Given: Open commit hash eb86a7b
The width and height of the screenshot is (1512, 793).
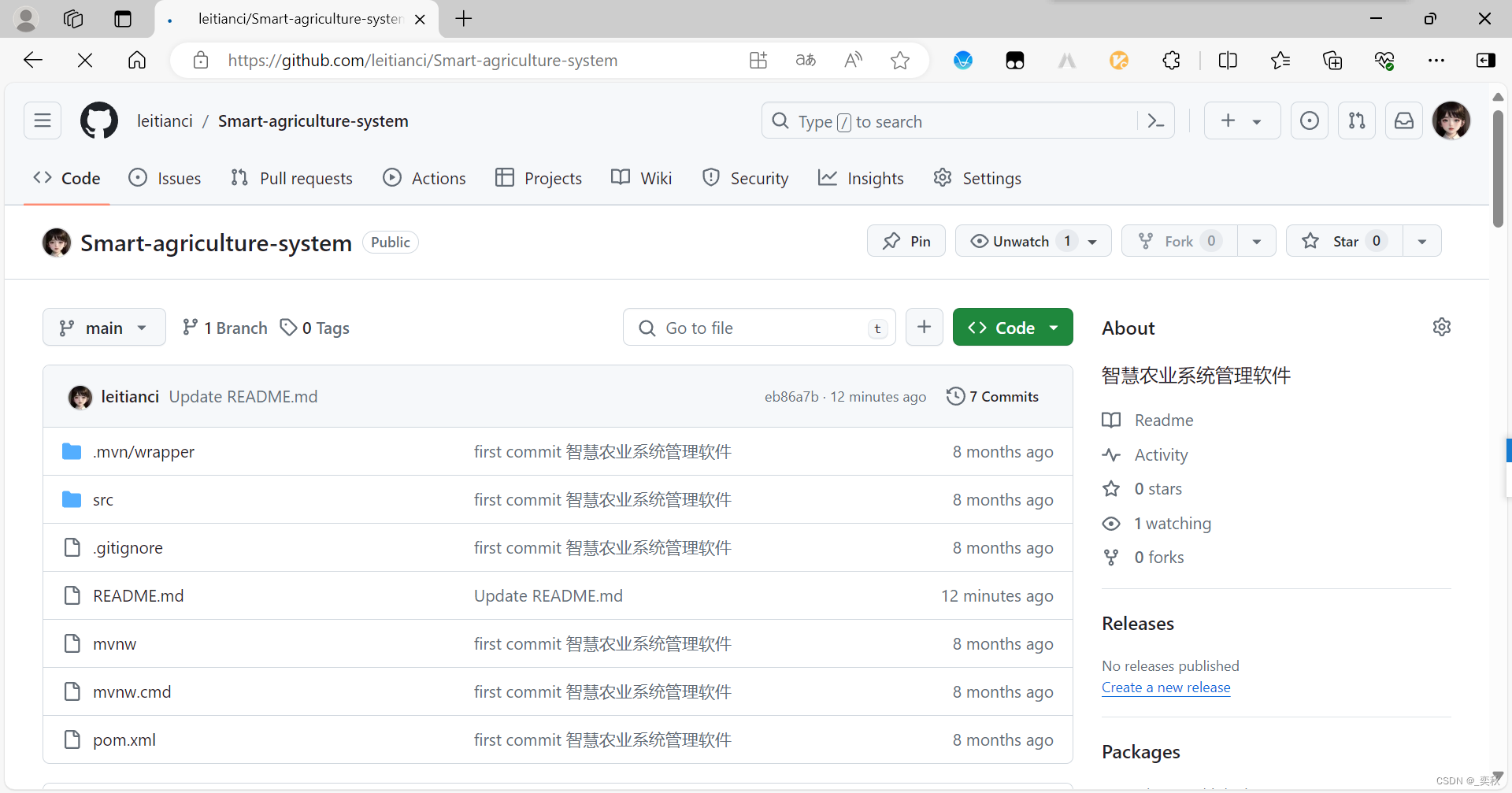Looking at the screenshot, I should pyautogui.click(x=791, y=396).
